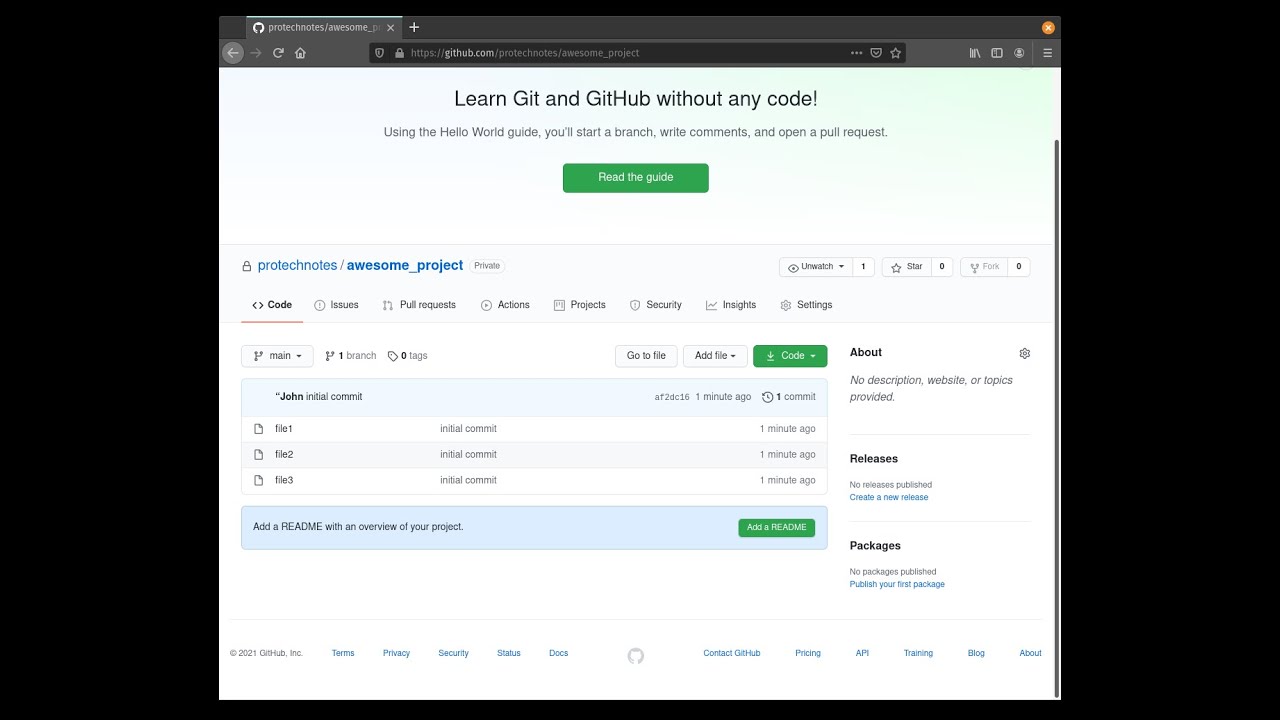Open the Pocket save icon in address bar
Image resolution: width=1280 pixels, height=720 pixels.
coord(876,53)
